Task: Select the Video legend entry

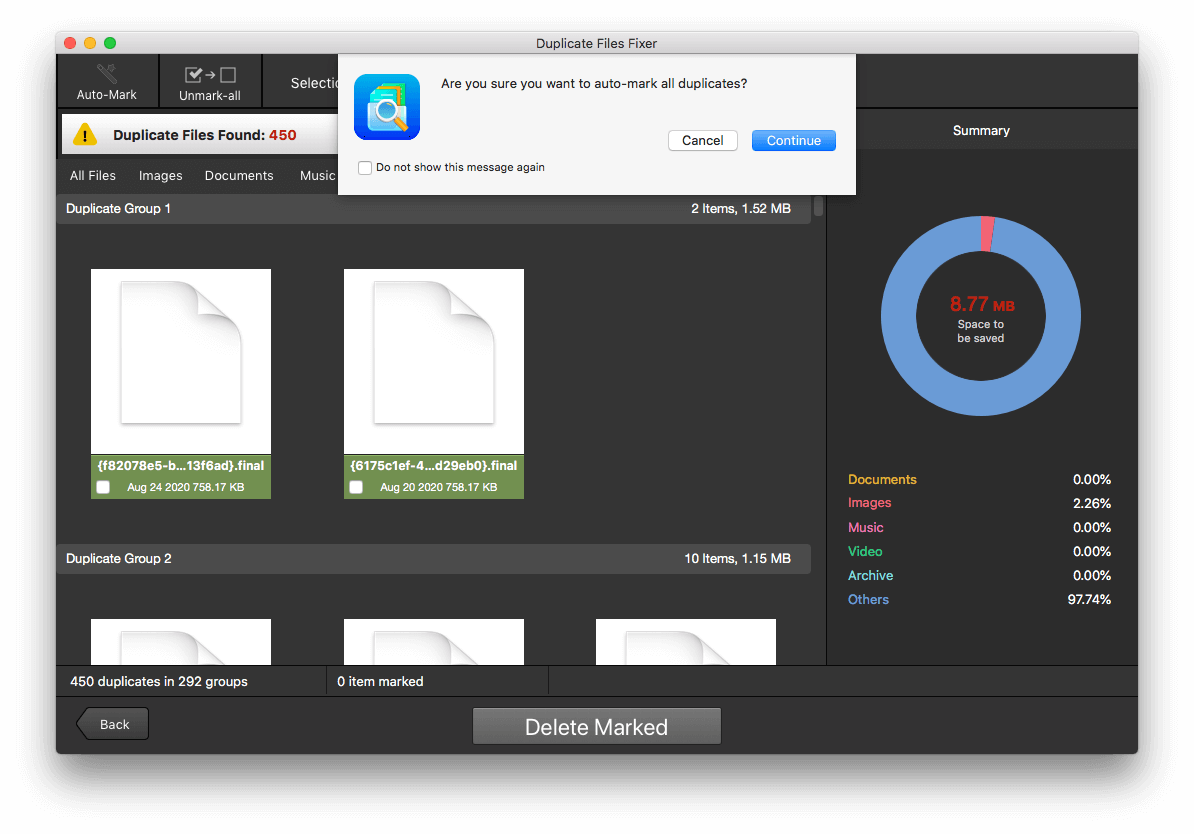Action: point(865,551)
